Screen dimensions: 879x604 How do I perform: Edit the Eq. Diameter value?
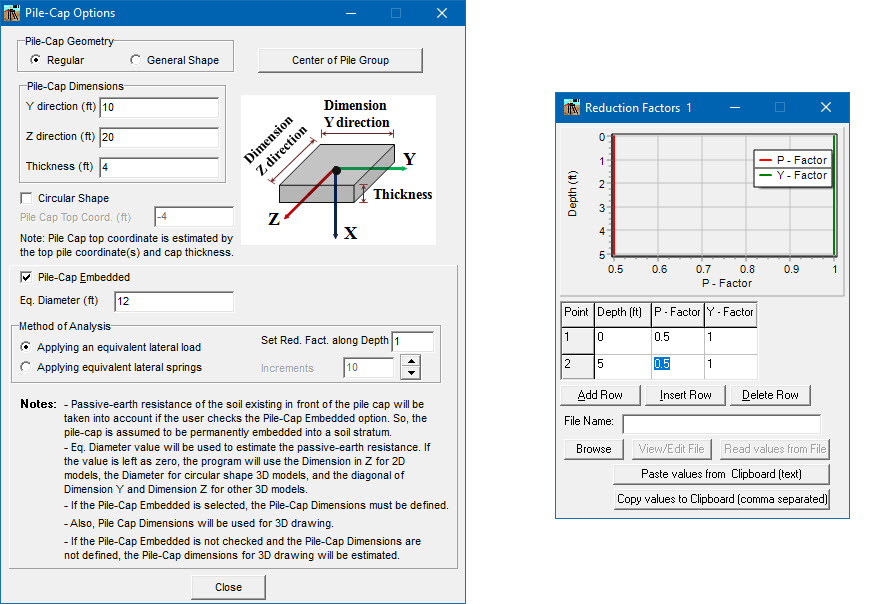click(173, 301)
